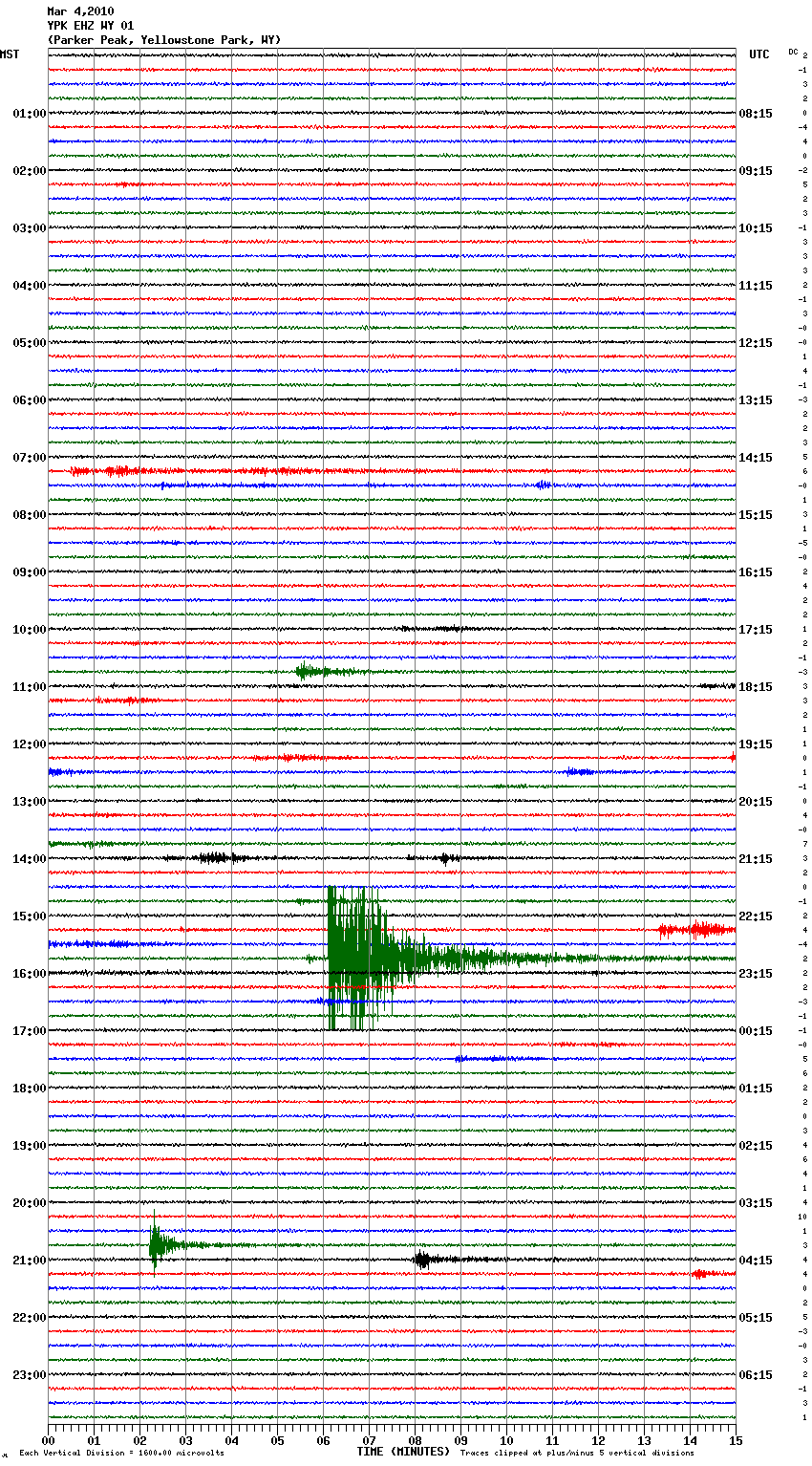Click the 12:15 UTC time label
Viewport: 812px width, 1466px height.
(x=756, y=343)
